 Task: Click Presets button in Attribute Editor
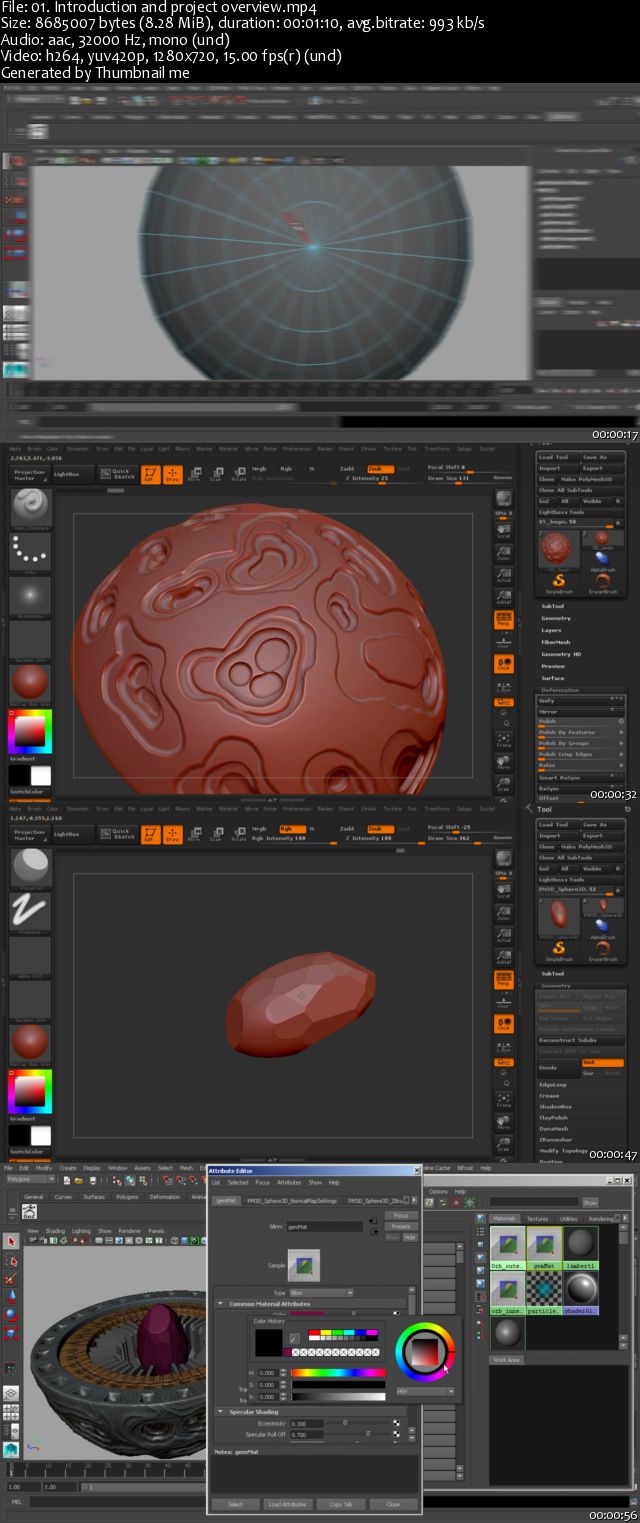[400, 1226]
